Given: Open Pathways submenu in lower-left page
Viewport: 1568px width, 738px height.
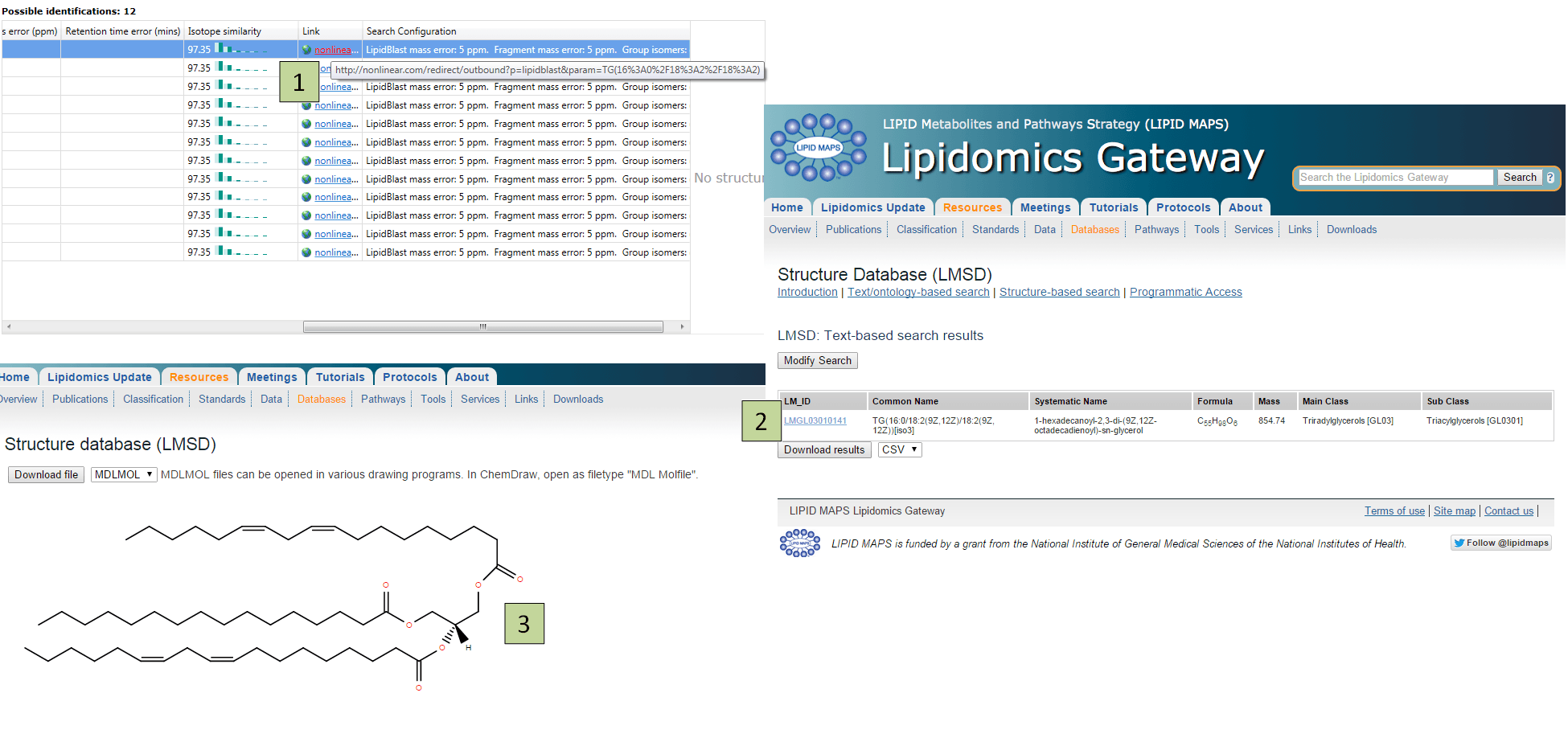Looking at the screenshot, I should click(383, 400).
